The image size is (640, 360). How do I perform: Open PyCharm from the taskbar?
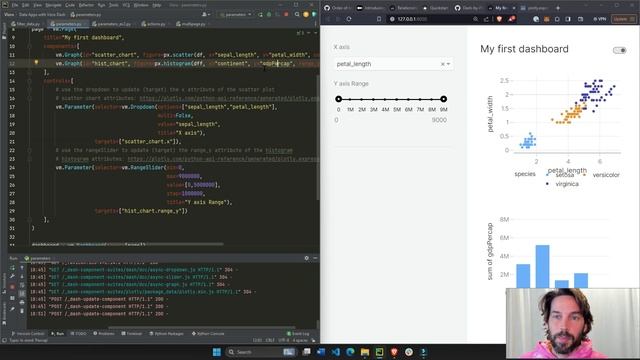(x=380, y=352)
